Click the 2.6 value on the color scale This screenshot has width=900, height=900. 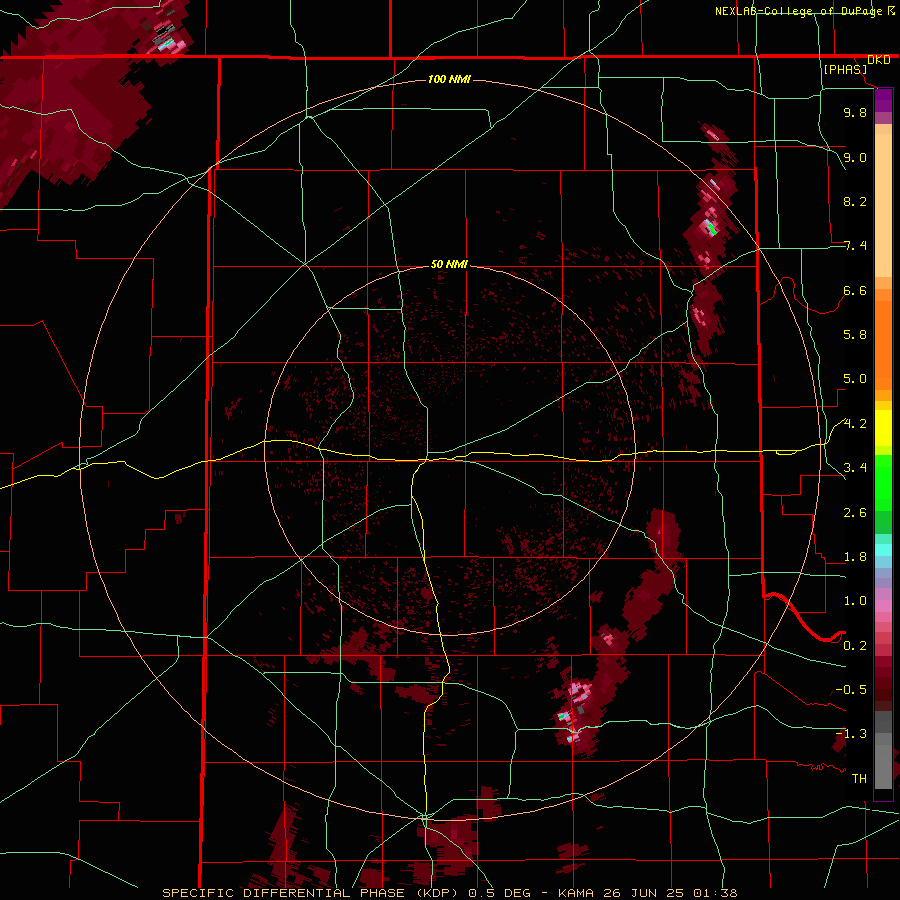[855, 512]
